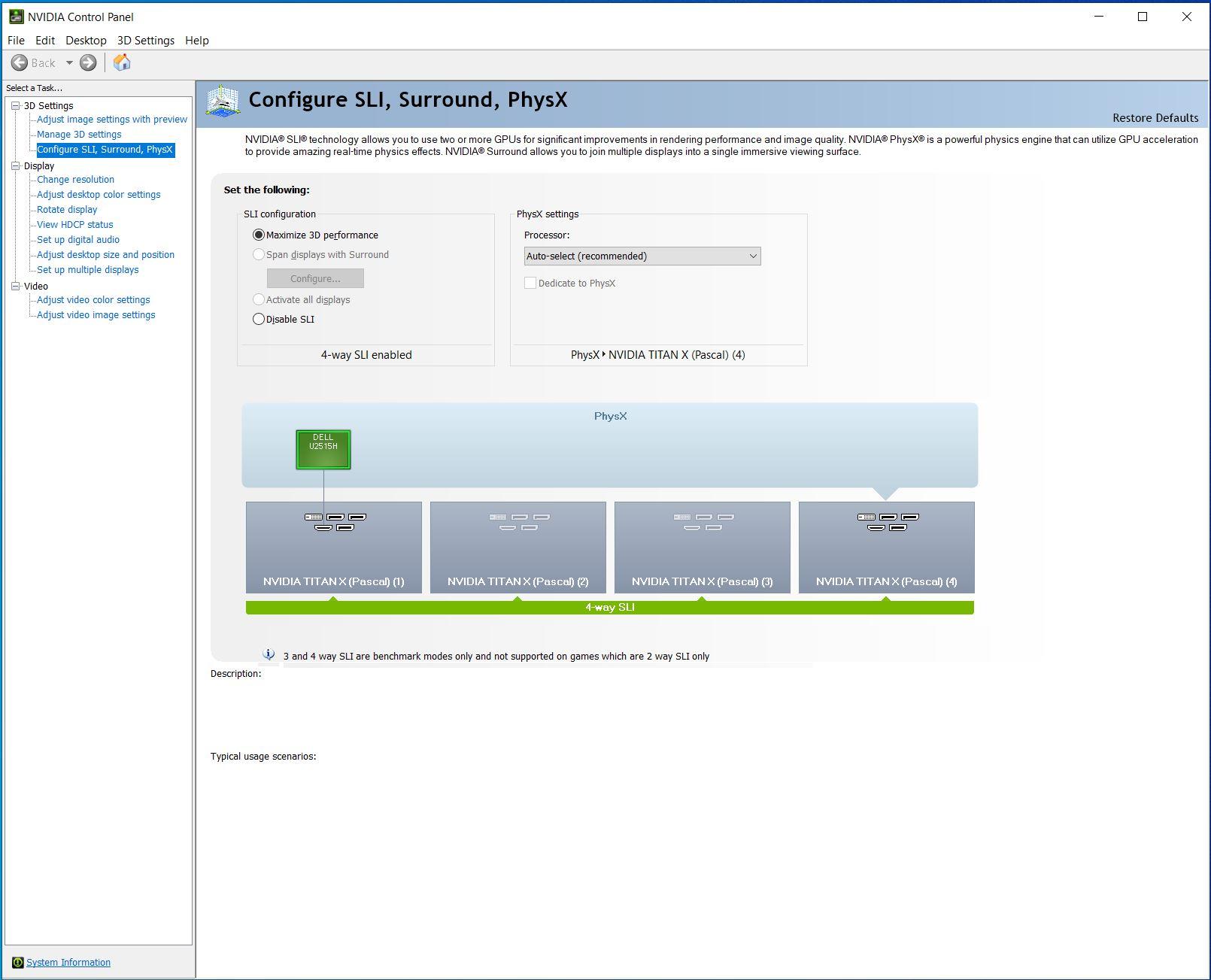The height and width of the screenshot is (980, 1211).
Task: Open Change resolution page
Action: (75, 180)
